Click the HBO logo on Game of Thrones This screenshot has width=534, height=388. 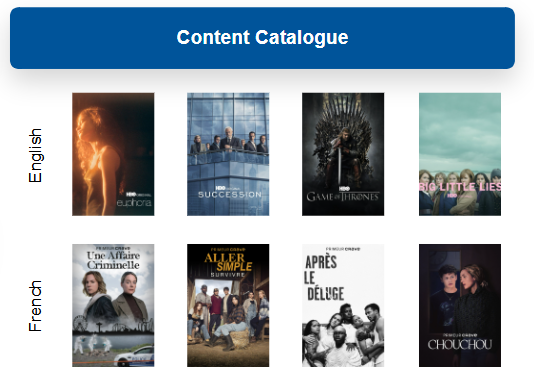click(344, 188)
